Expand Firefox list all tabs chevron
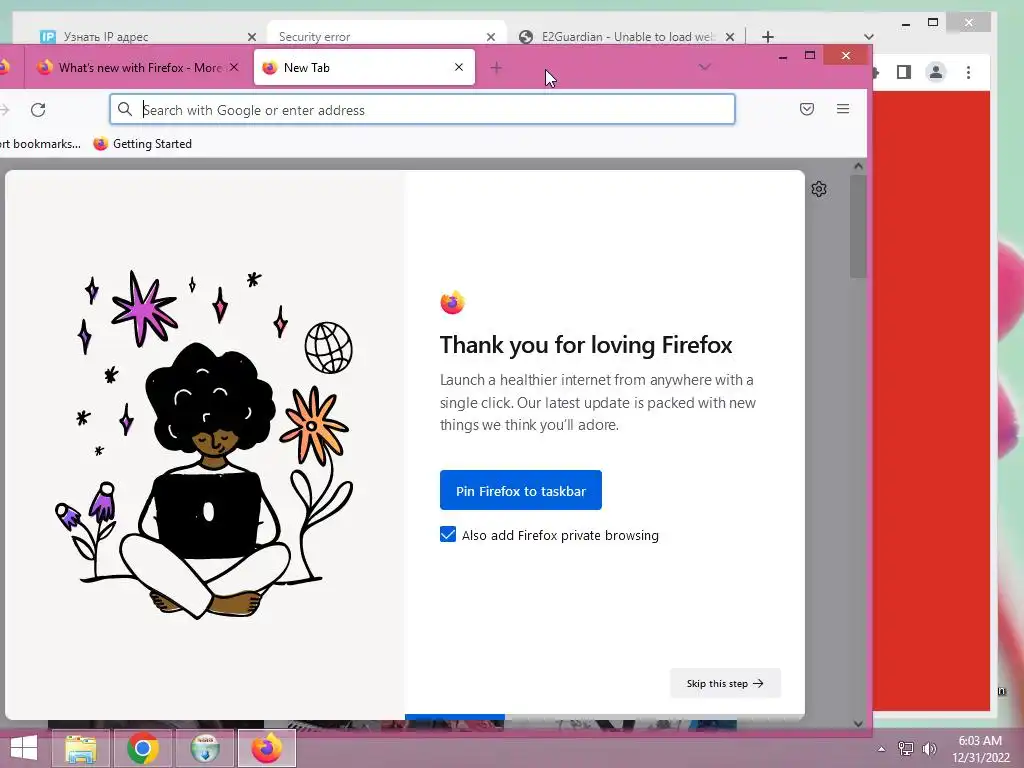 click(704, 67)
